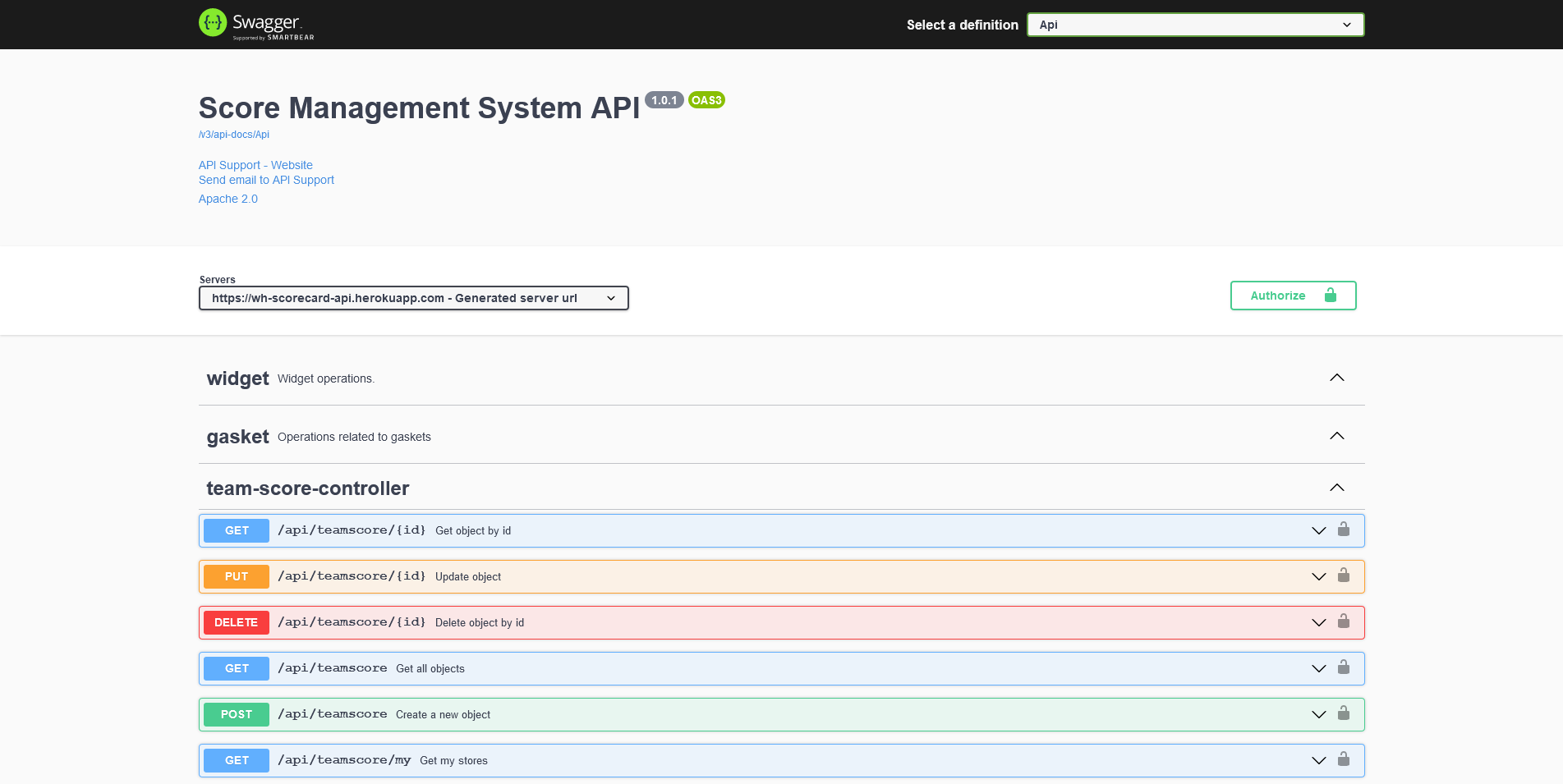The width and height of the screenshot is (1563, 784).
Task: Open the Servers dropdown
Action: point(413,297)
